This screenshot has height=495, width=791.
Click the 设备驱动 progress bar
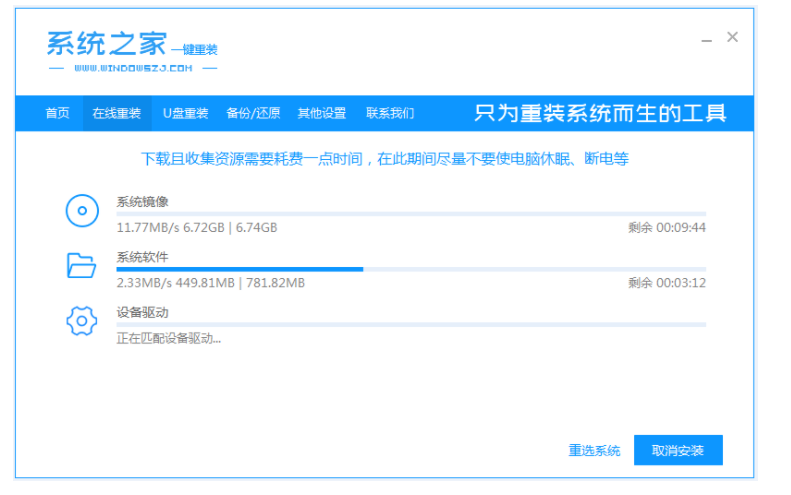pyautogui.click(x=410, y=325)
